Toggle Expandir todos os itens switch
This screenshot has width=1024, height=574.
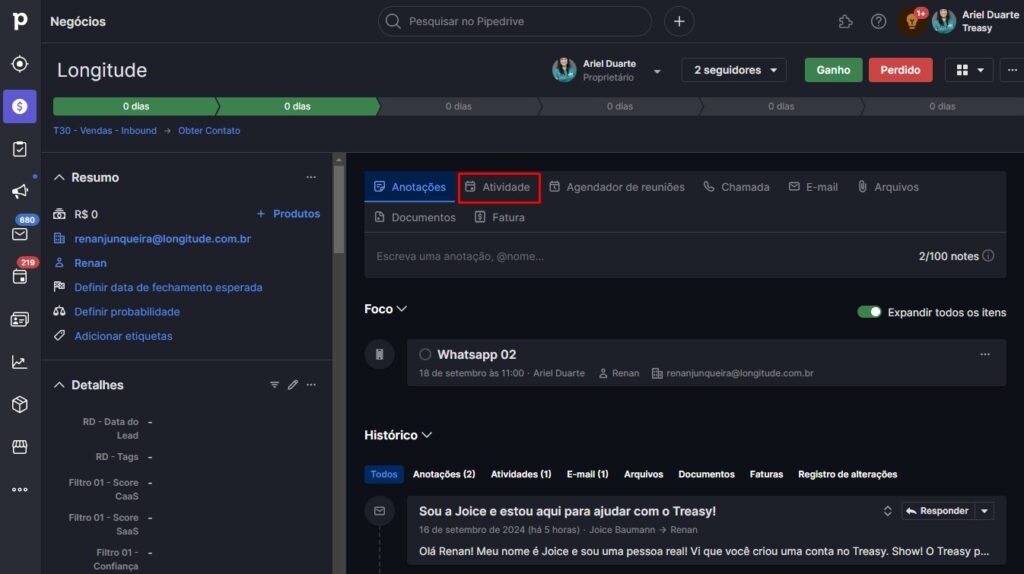869,312
